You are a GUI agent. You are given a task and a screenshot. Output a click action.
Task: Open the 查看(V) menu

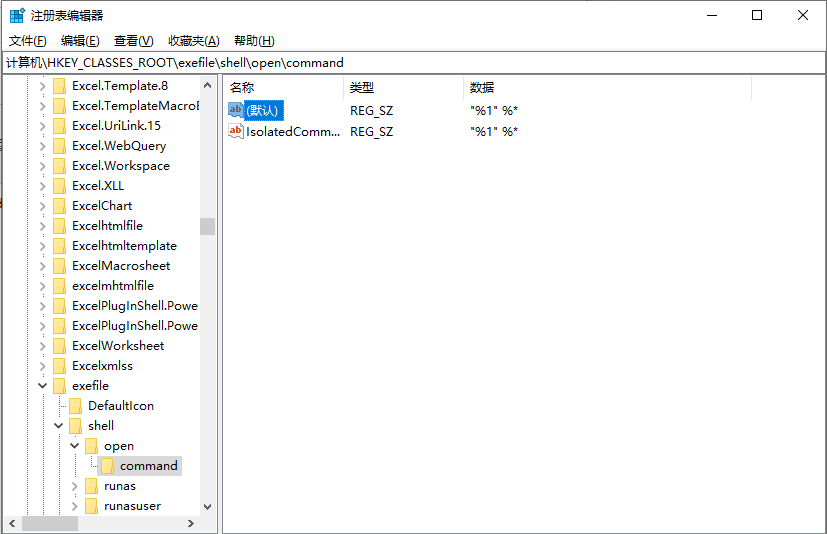(133, 41)
